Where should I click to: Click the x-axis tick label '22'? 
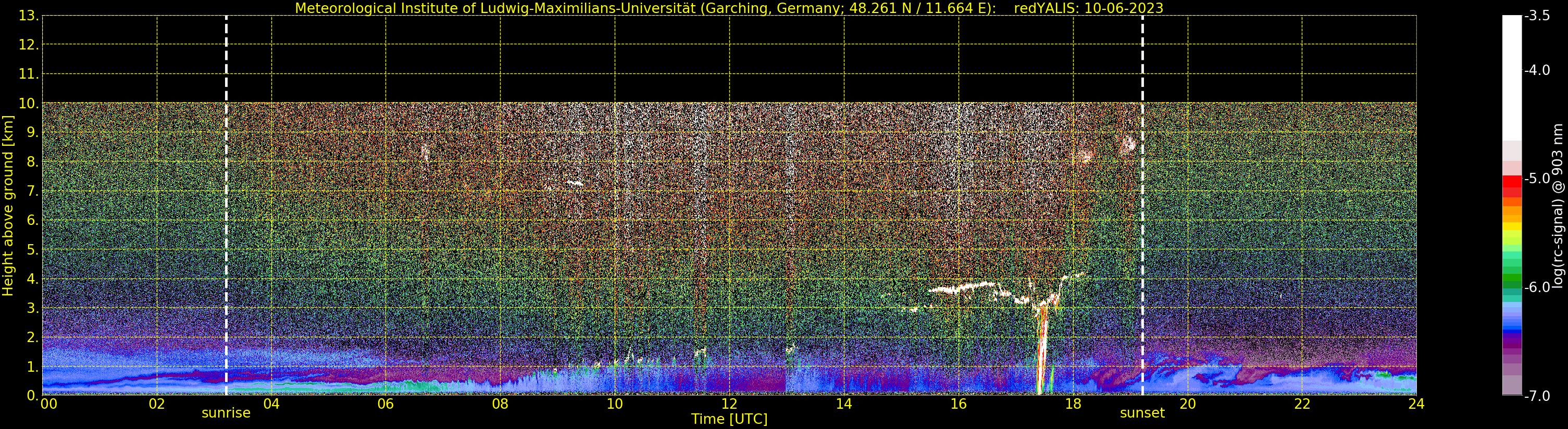(x=1302, y=404)
